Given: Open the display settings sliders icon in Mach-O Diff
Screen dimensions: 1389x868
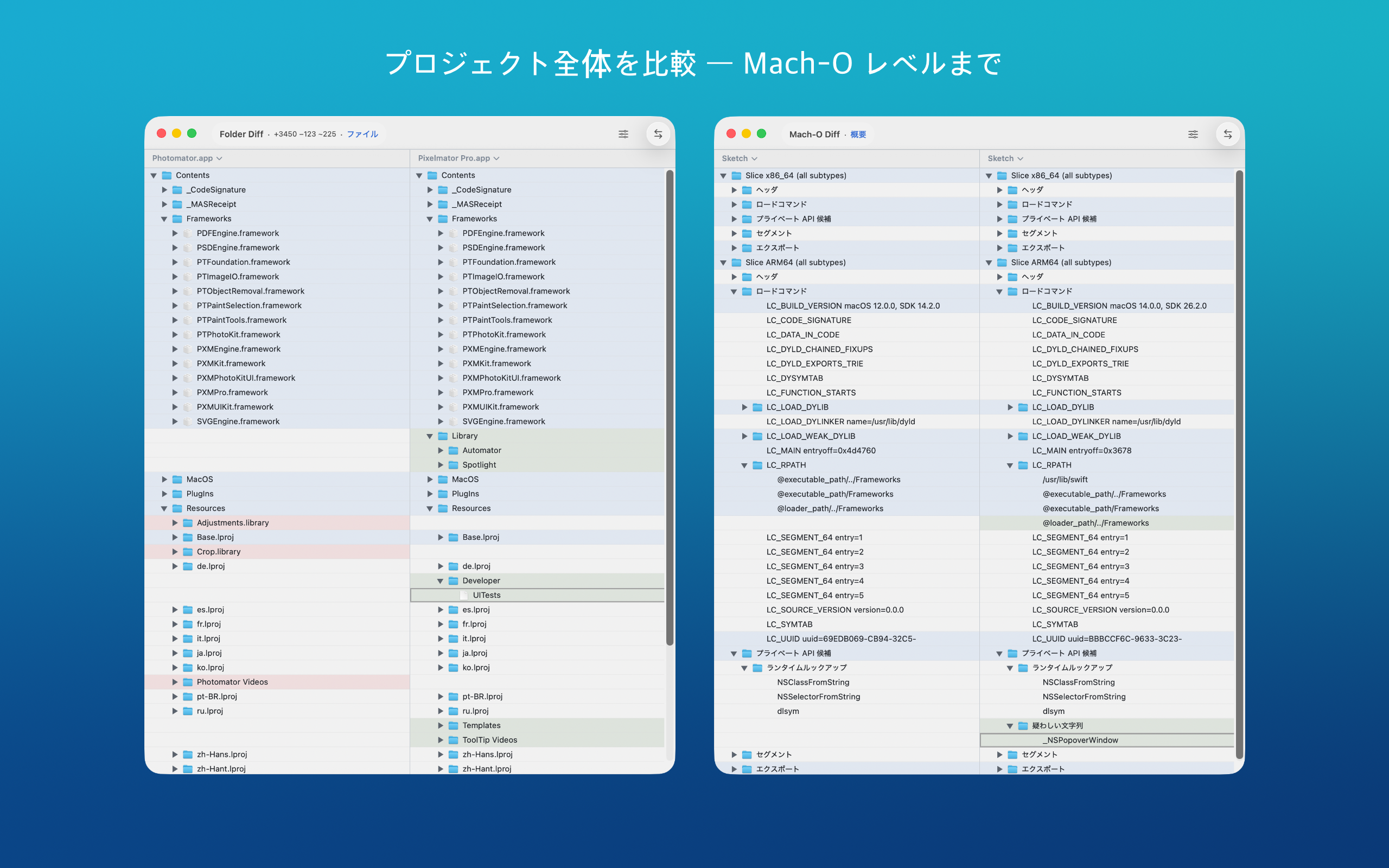Looking at the screenshot, I should tap(1193, 134).
